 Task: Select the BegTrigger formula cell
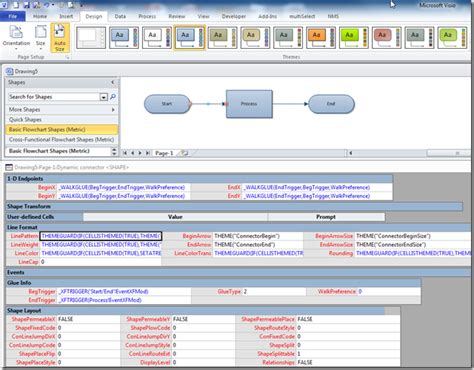124,291
